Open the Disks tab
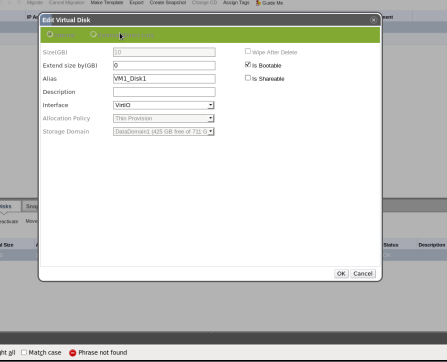The image size is (447, 362). [5, 206]
